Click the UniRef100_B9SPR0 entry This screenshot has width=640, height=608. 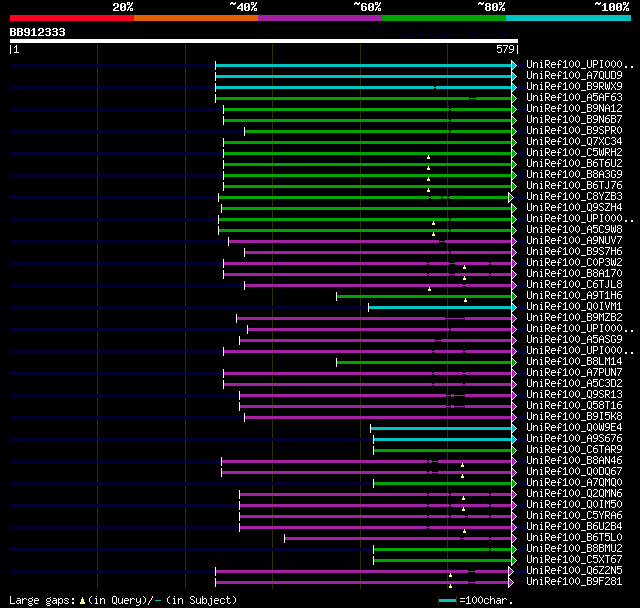point(574,131)
